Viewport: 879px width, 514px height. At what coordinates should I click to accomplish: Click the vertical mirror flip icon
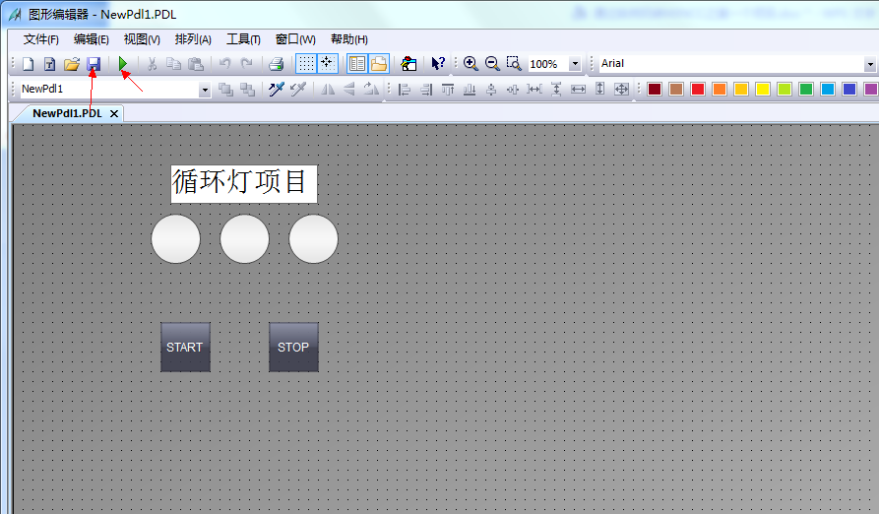(x=349, y=89)
